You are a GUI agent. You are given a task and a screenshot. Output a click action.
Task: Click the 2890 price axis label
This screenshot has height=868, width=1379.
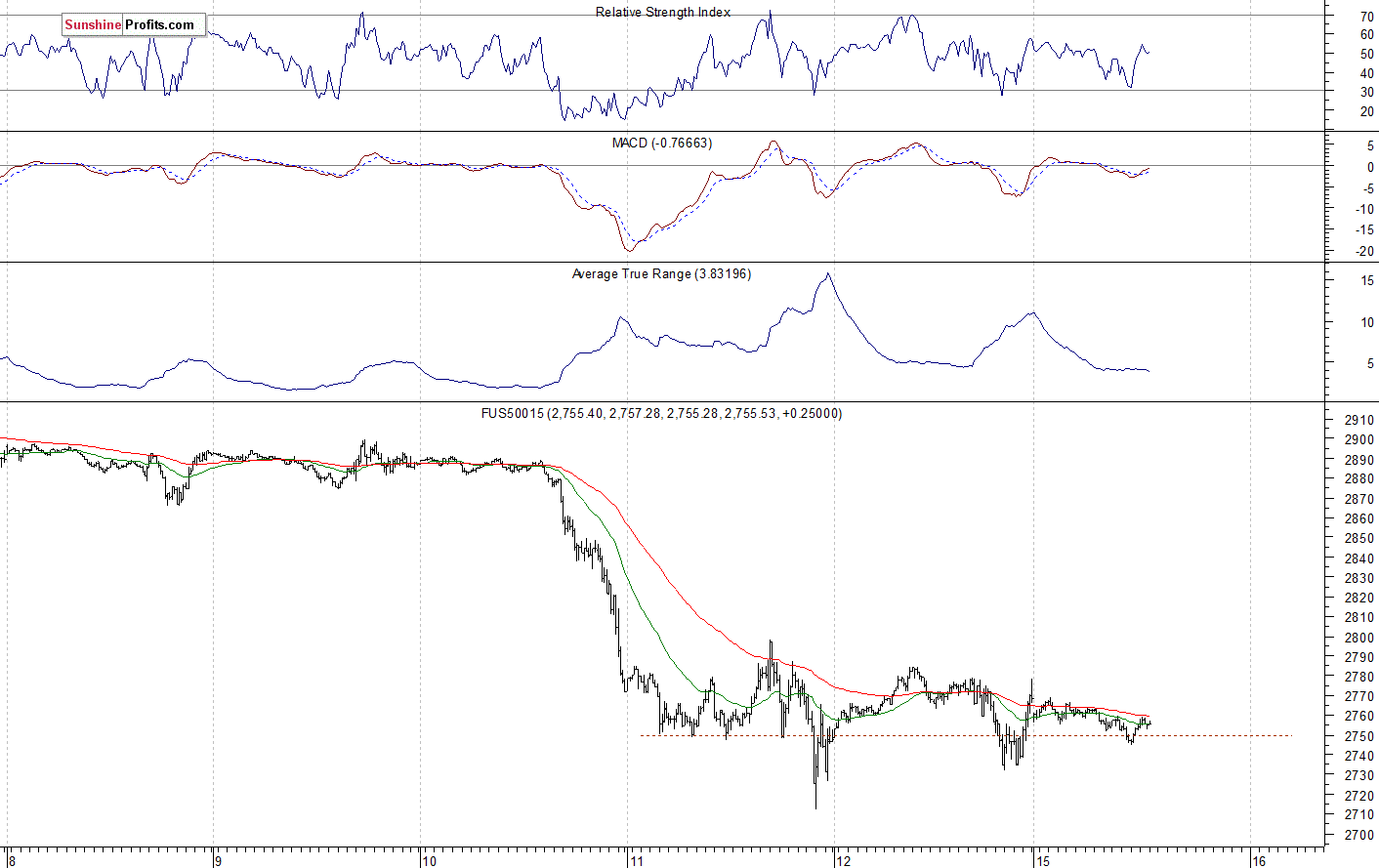pos(1359,460)
